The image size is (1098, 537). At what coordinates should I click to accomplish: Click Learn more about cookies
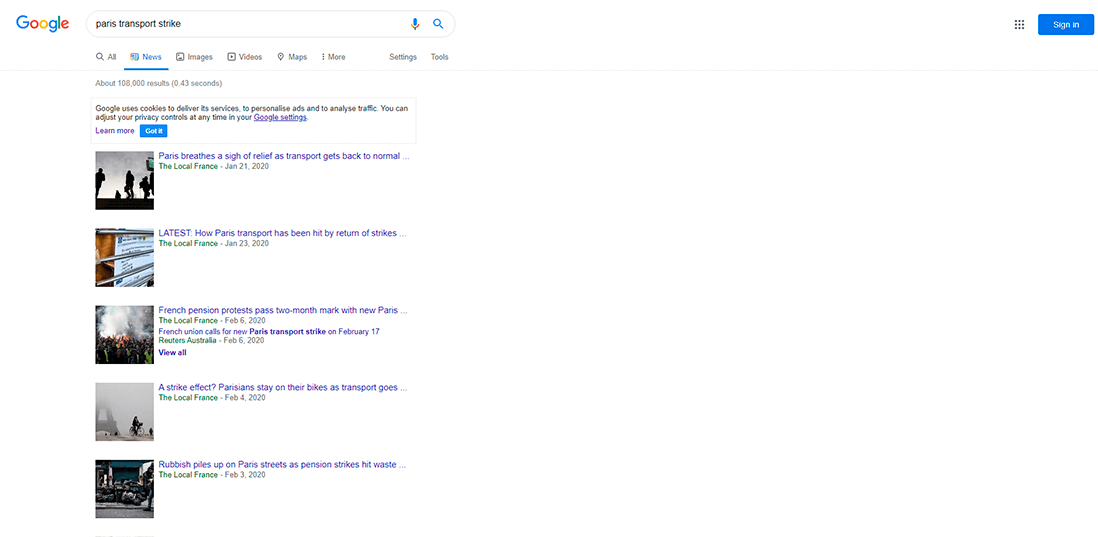[x=115, y=131]
